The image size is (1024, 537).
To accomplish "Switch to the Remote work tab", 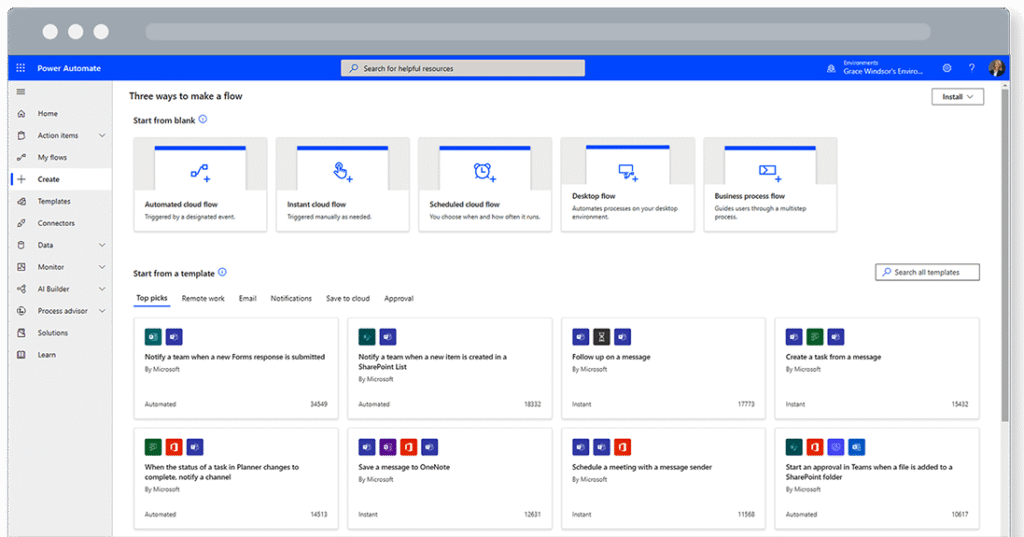I will [x=203, y=298].
